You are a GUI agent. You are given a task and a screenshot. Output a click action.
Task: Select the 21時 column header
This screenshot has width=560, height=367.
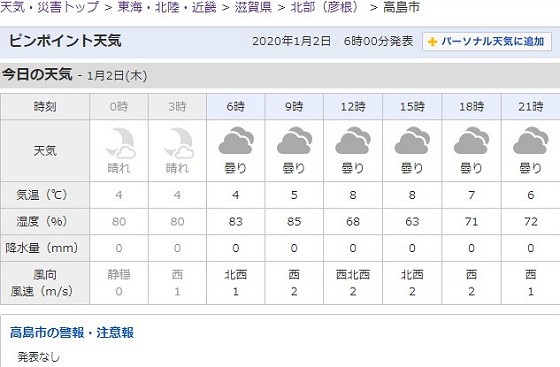click(x=531, y=106)
